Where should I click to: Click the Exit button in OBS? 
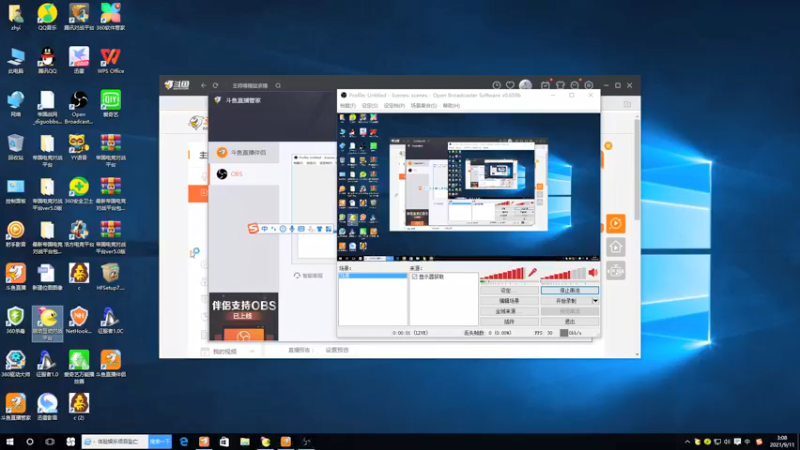pyautogui.click(x=570, y=322)
